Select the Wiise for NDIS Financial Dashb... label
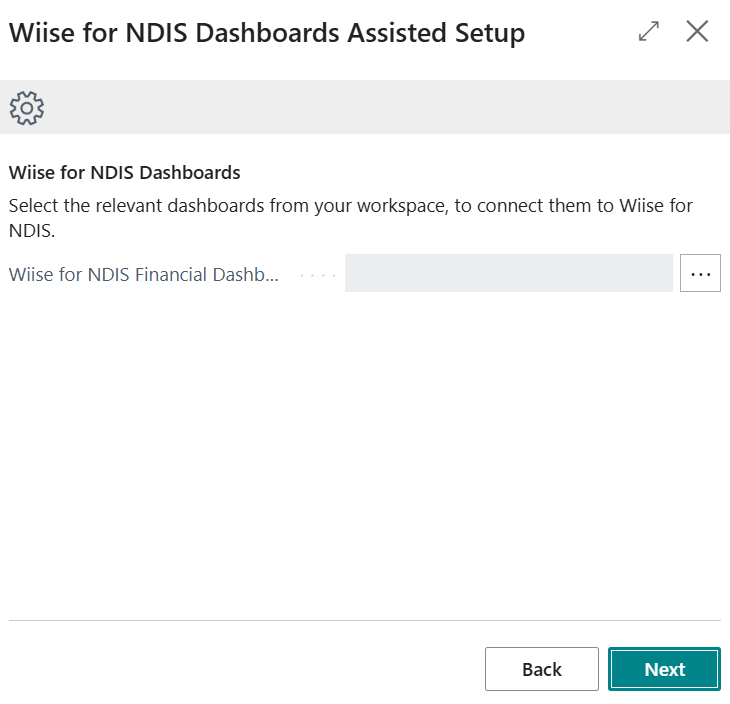The height and width of the screenshot is (704, 730). 144,274
